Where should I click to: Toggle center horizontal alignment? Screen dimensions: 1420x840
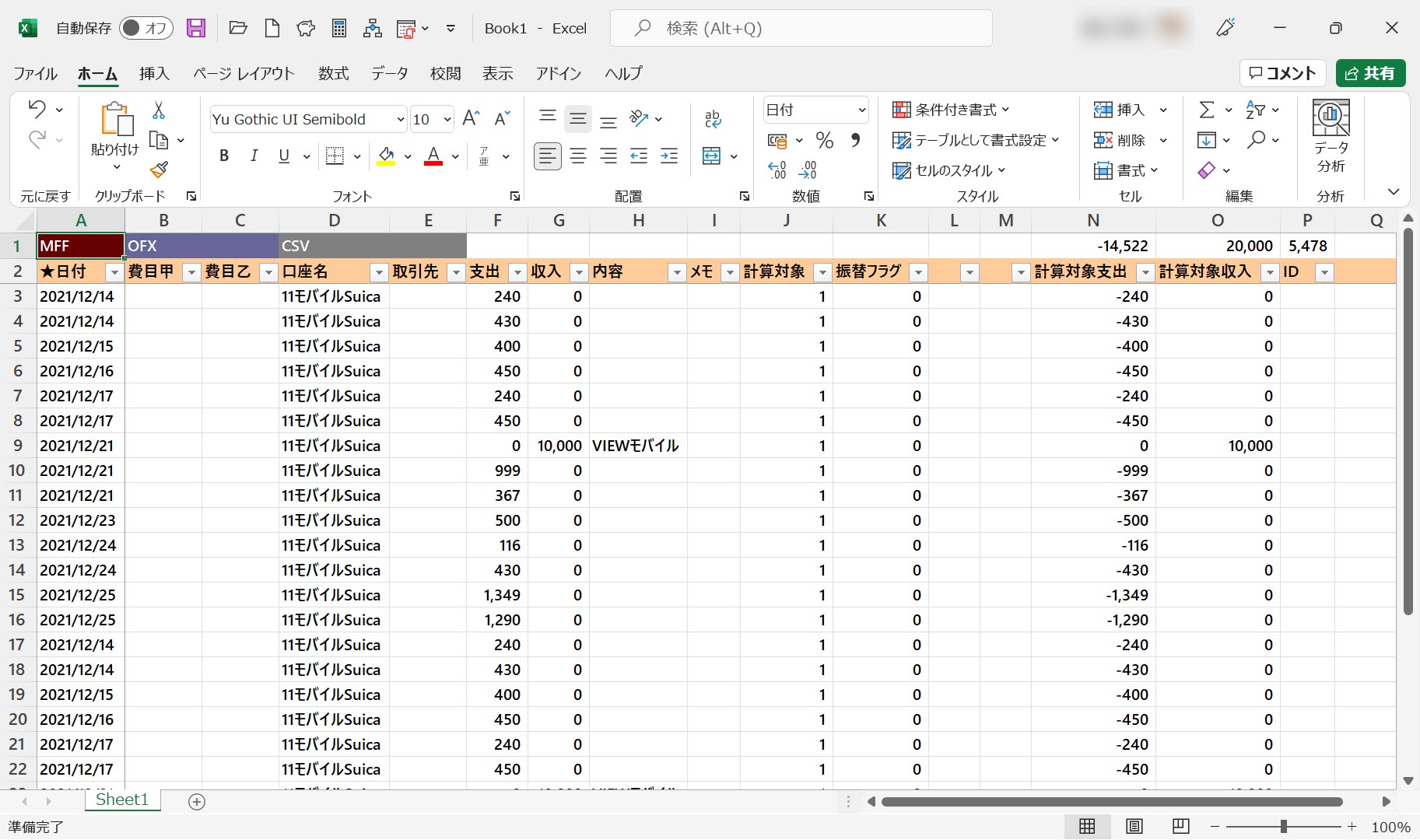578,156
